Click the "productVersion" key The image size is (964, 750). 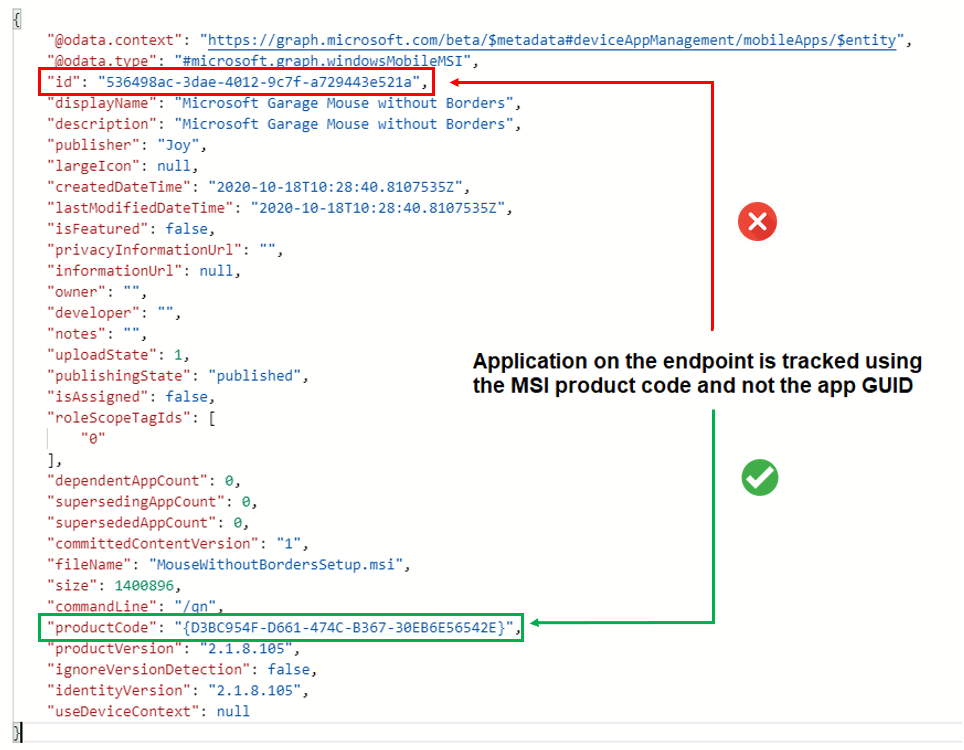coord(114,649)
